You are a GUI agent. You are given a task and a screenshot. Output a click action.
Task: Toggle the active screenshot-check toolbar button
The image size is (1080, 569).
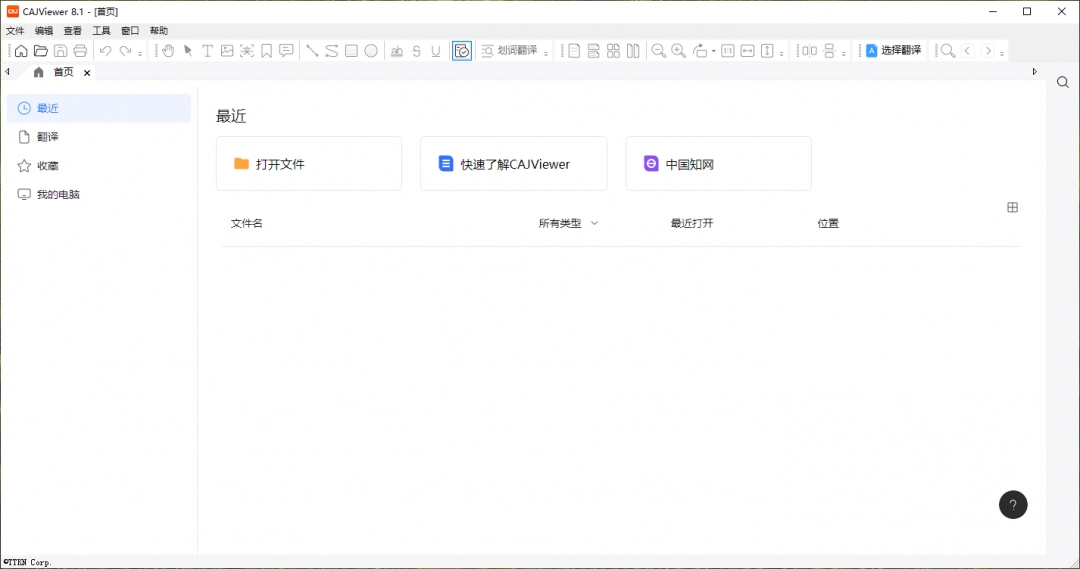pyautogui.click(x=462, y=51)
